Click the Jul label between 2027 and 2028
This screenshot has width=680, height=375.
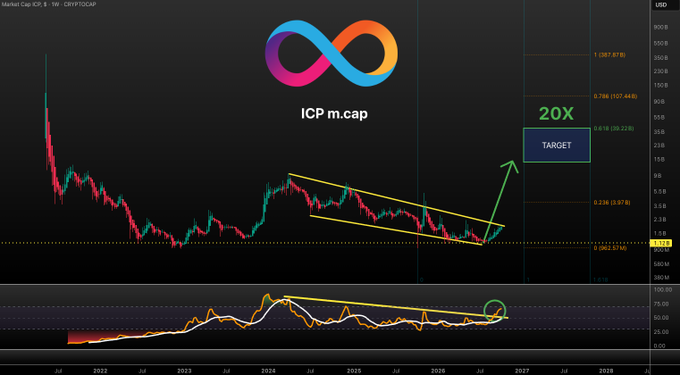coord(564,371)
